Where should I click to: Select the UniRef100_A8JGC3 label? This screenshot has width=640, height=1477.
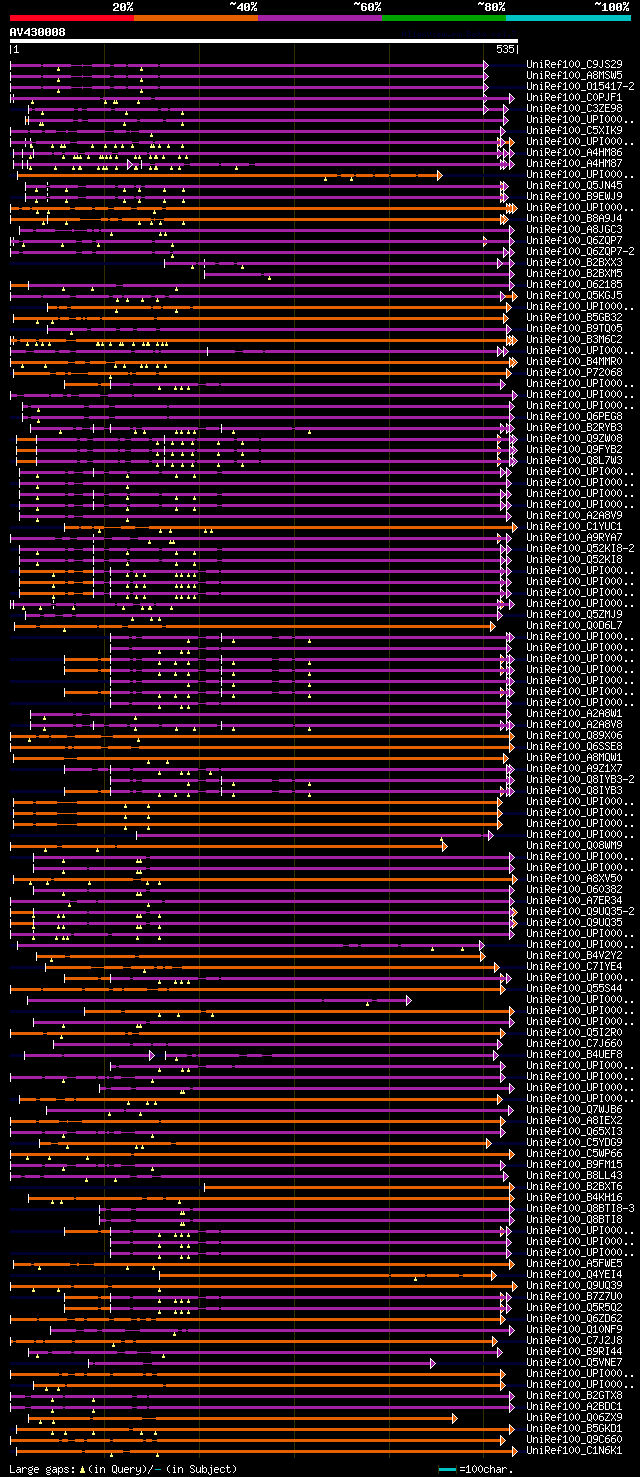574,229
